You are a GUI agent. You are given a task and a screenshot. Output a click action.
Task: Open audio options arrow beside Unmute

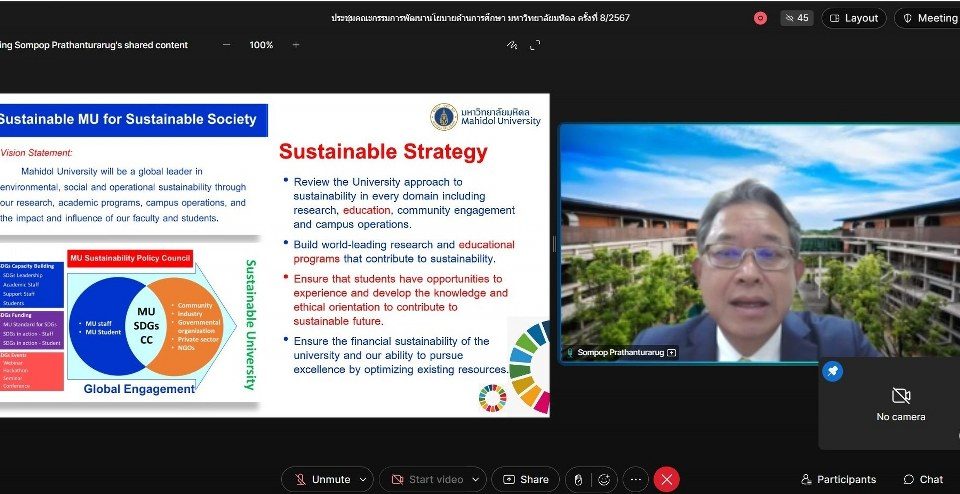tap(363, 479)
